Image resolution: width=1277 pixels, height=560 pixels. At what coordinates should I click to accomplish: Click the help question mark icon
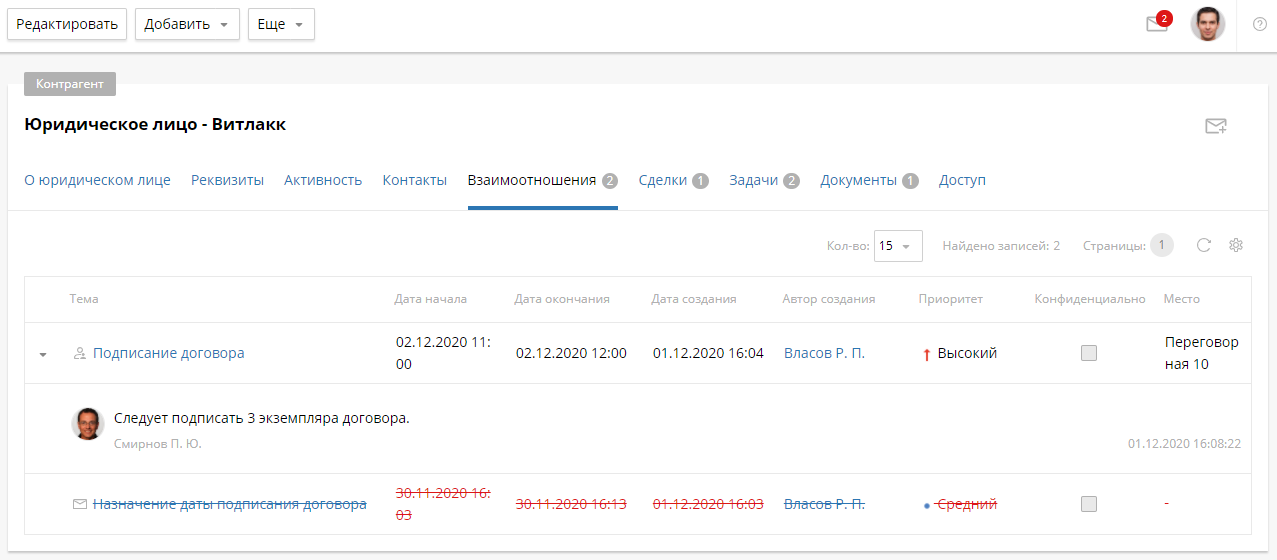(x=1259, y=24)
